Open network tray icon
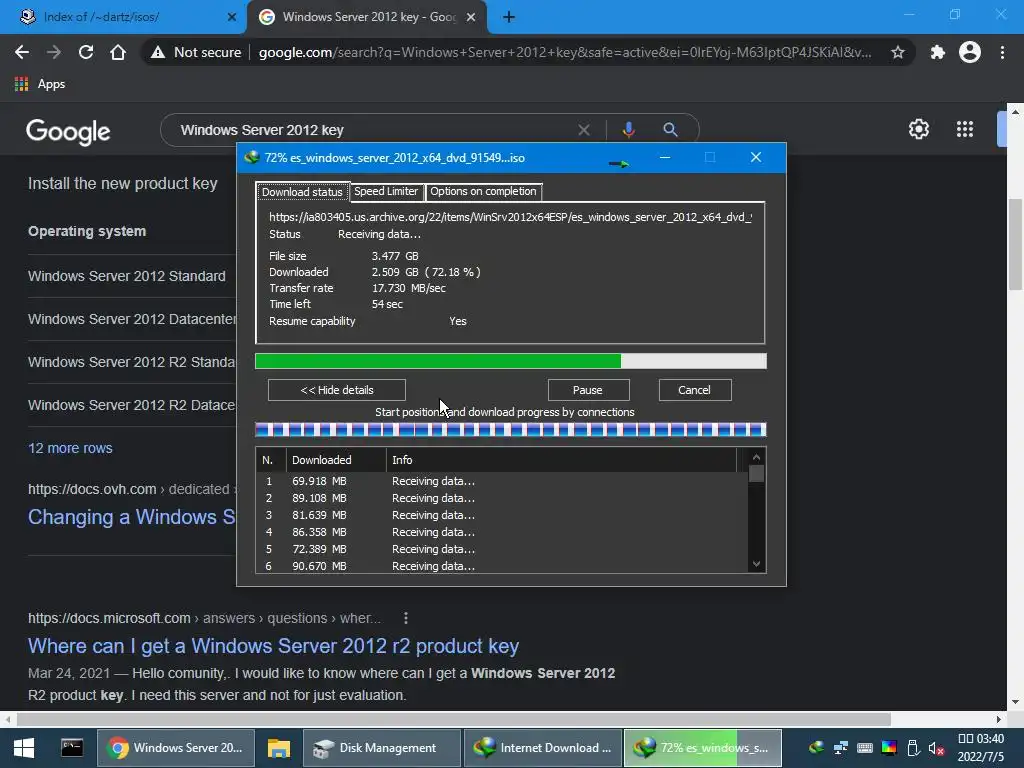1024x768 pixels. click(840, 748)
